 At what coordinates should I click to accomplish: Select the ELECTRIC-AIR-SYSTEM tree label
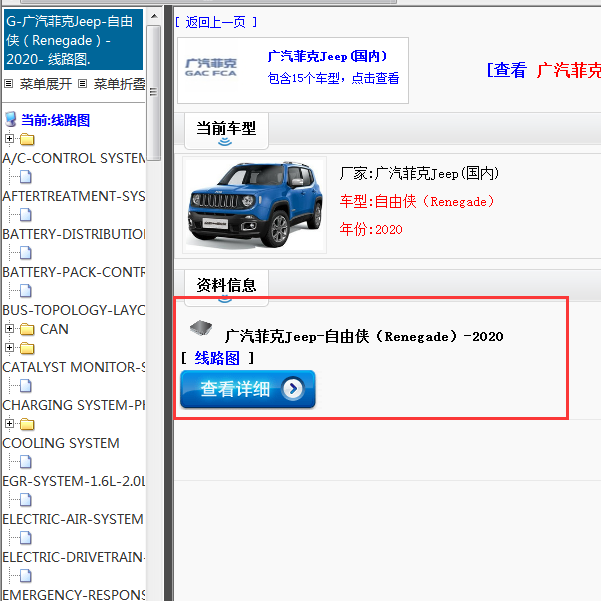click(x=73, y=519)
